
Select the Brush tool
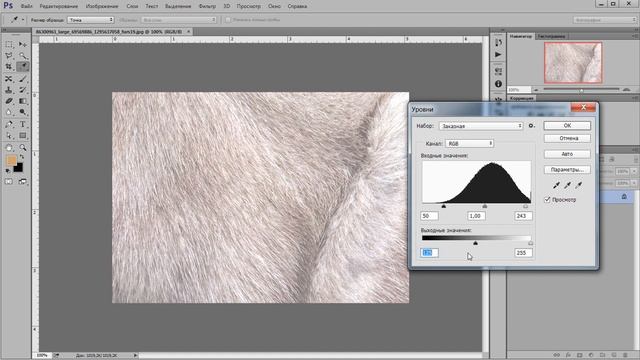tap(22, 78)
